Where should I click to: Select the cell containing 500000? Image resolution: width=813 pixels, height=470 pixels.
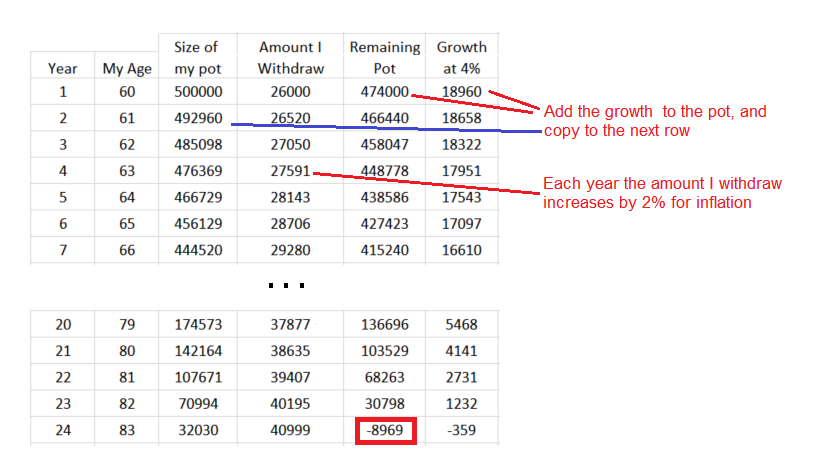click(x=197, y=91)
